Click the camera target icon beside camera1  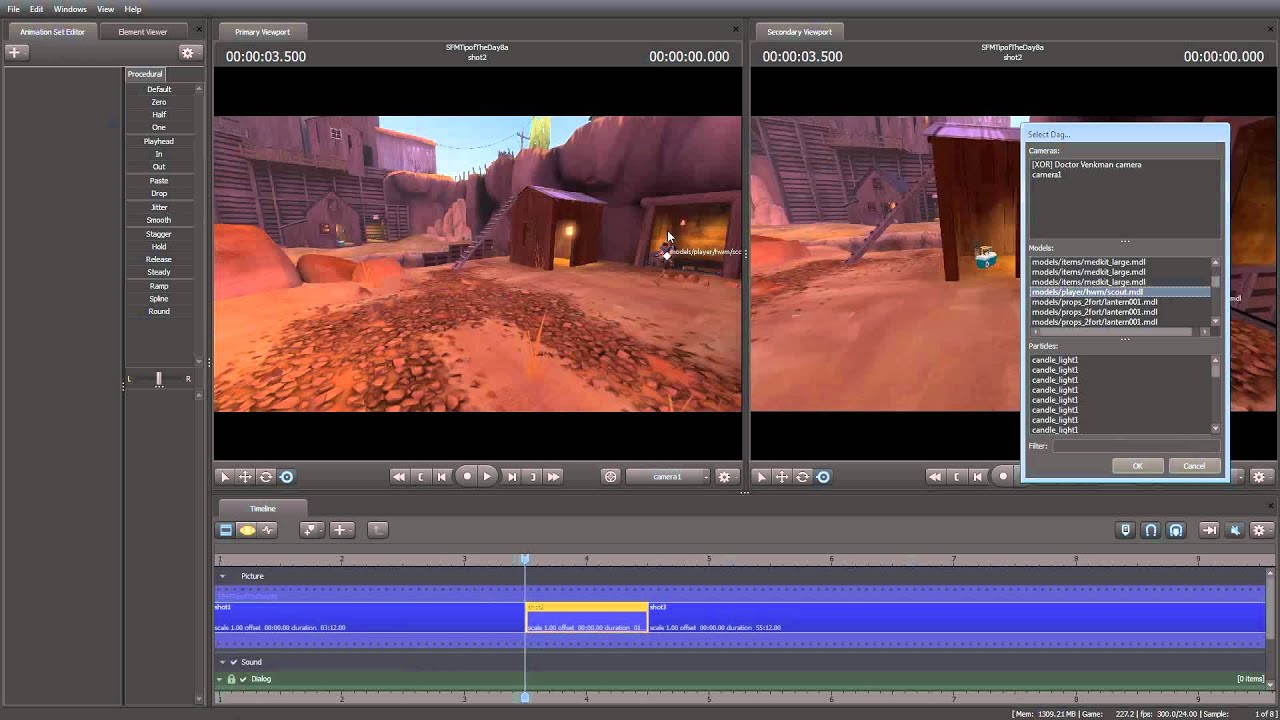(611, 477)
